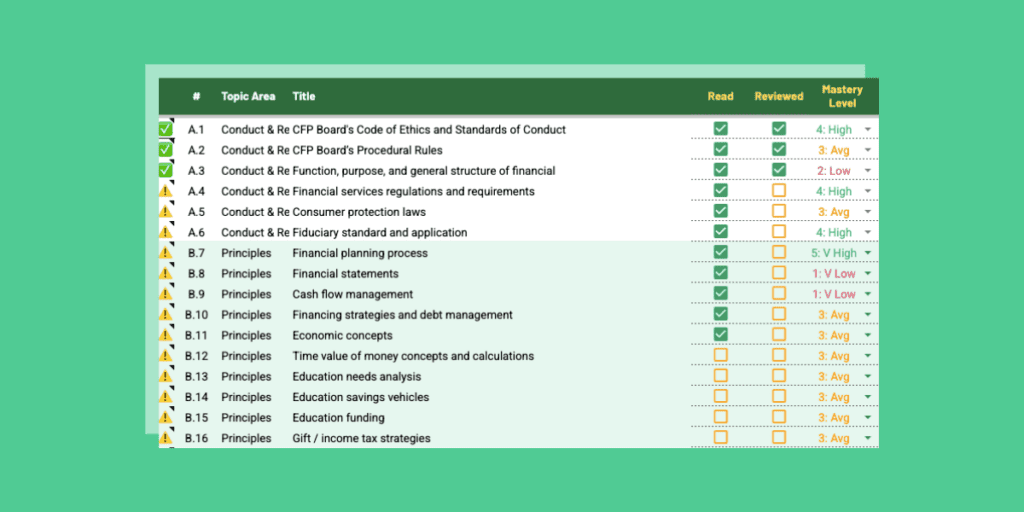Open Mastery Level dropdown for A.2

pyautogui.click(x=868, y=150)
